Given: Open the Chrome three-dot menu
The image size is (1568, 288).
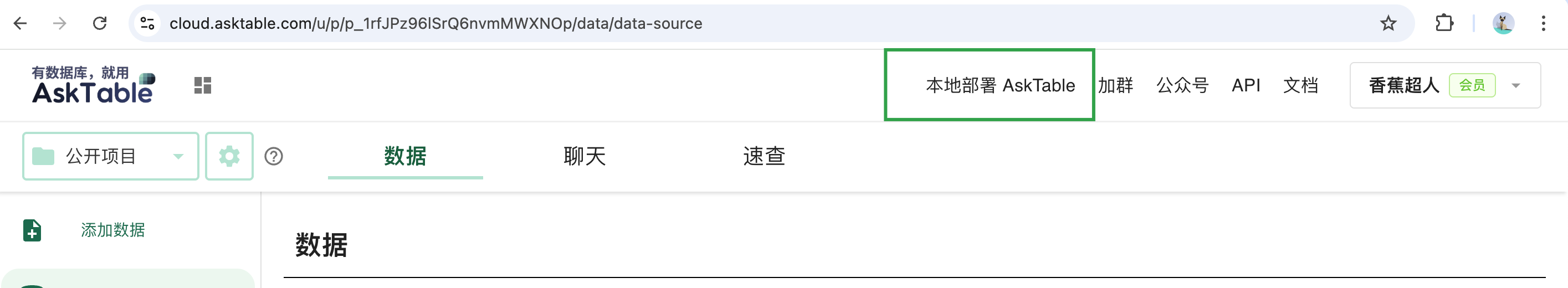Looking at the screenshot, I should tap(1543, 23).
